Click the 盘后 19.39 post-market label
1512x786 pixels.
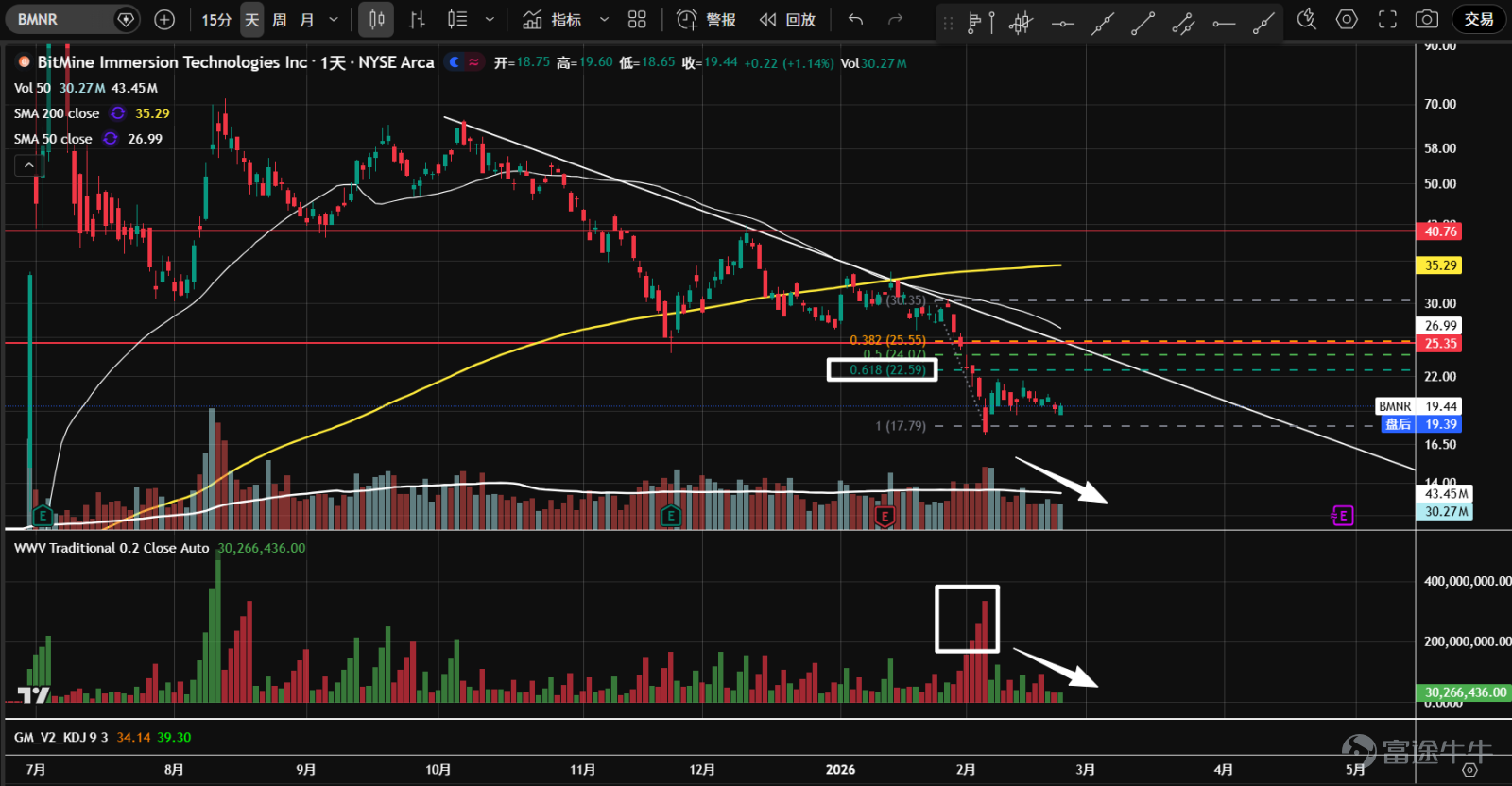point(1419,424)
